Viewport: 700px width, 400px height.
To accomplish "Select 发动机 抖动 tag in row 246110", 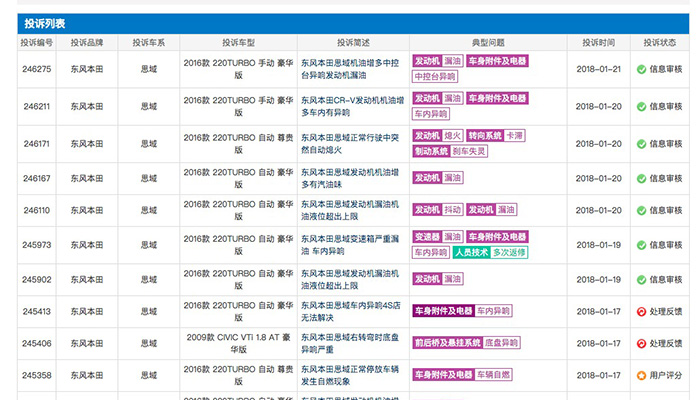I will tap(438, 210).
